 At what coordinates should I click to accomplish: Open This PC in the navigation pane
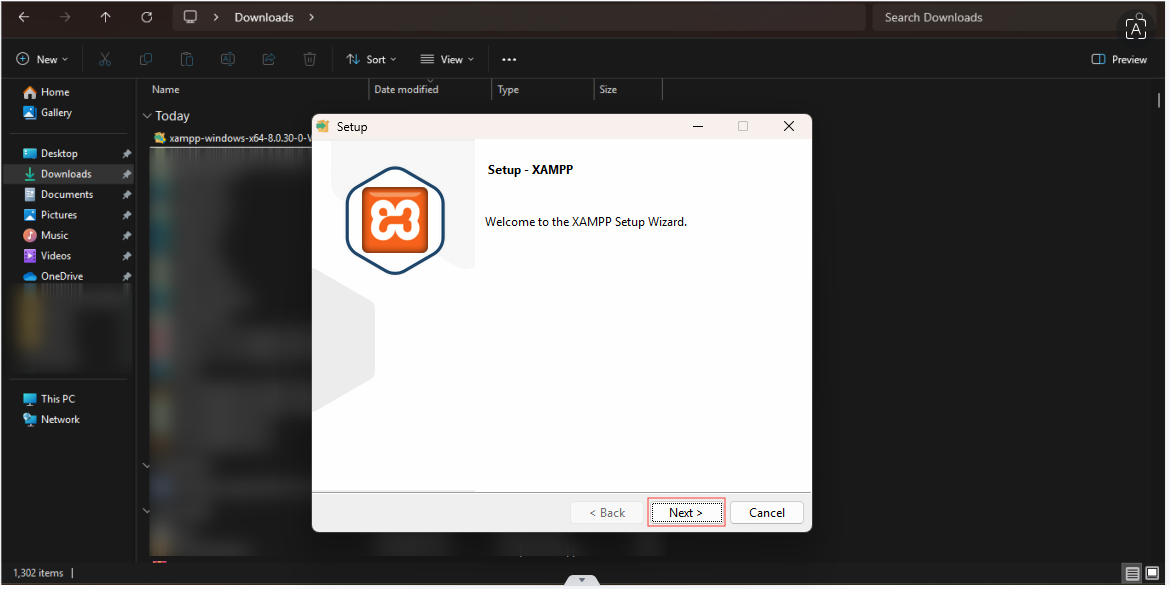click(x=49, y=399)
